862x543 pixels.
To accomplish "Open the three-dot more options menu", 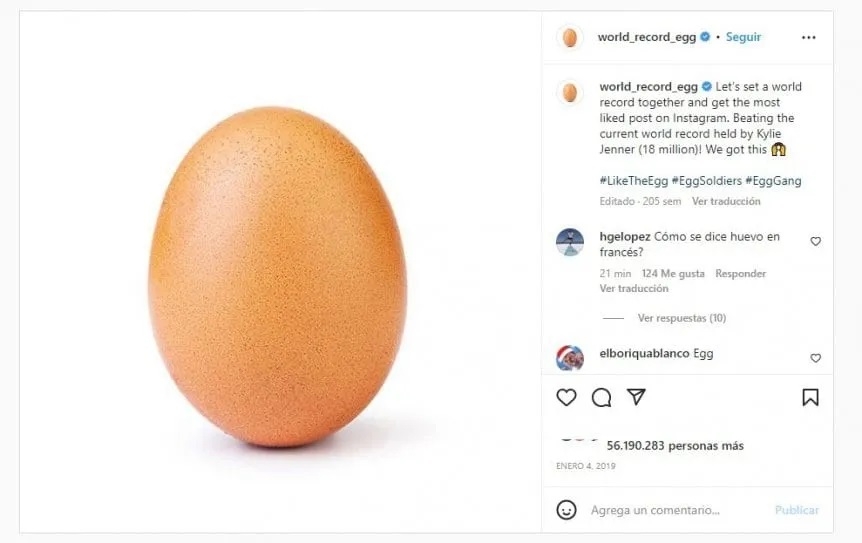I will [x=809, y=37].
